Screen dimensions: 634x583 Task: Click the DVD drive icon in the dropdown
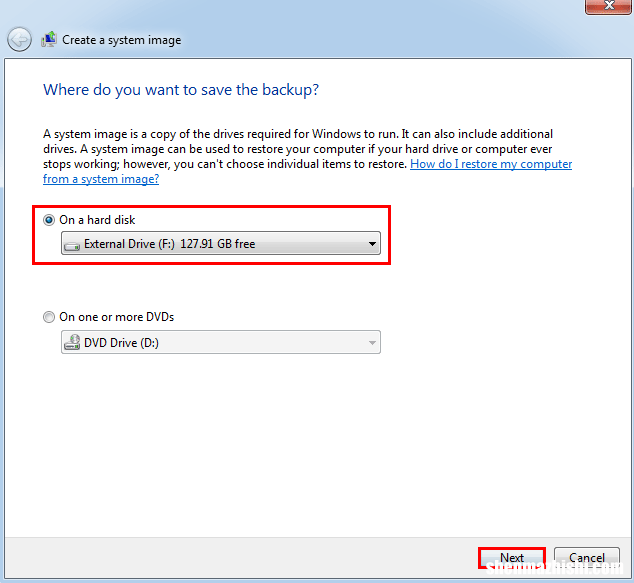72,342
